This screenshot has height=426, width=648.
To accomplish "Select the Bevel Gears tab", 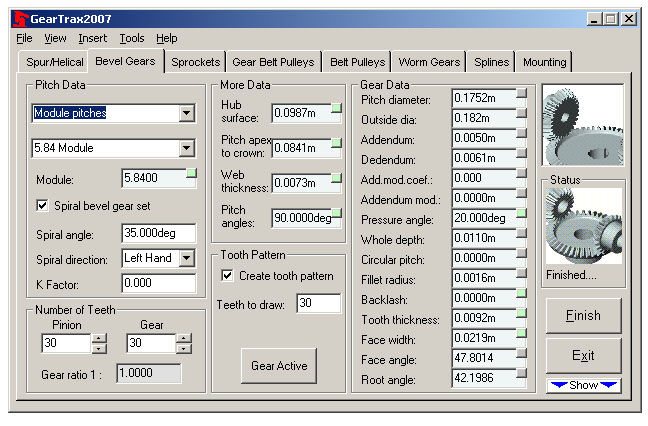I will pos(126,61).
